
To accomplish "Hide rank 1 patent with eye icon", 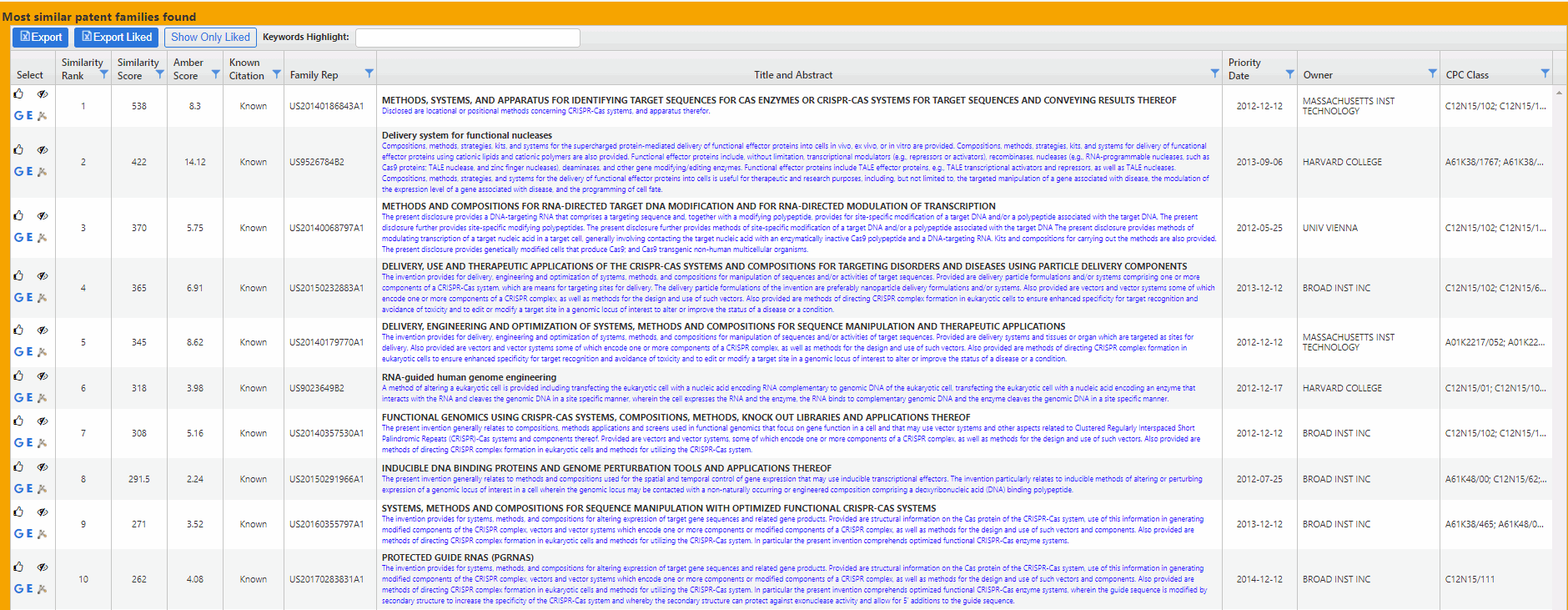I will coord(43,94).
